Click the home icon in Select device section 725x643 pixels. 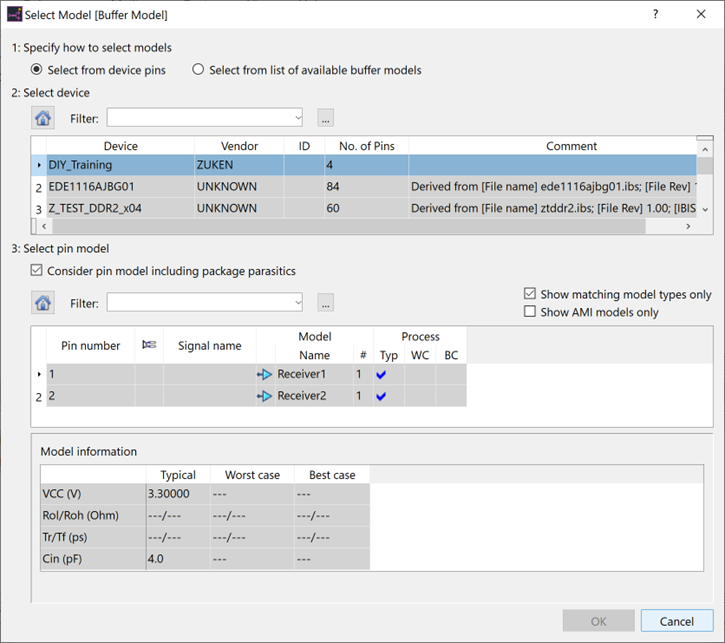click(43, 118)
